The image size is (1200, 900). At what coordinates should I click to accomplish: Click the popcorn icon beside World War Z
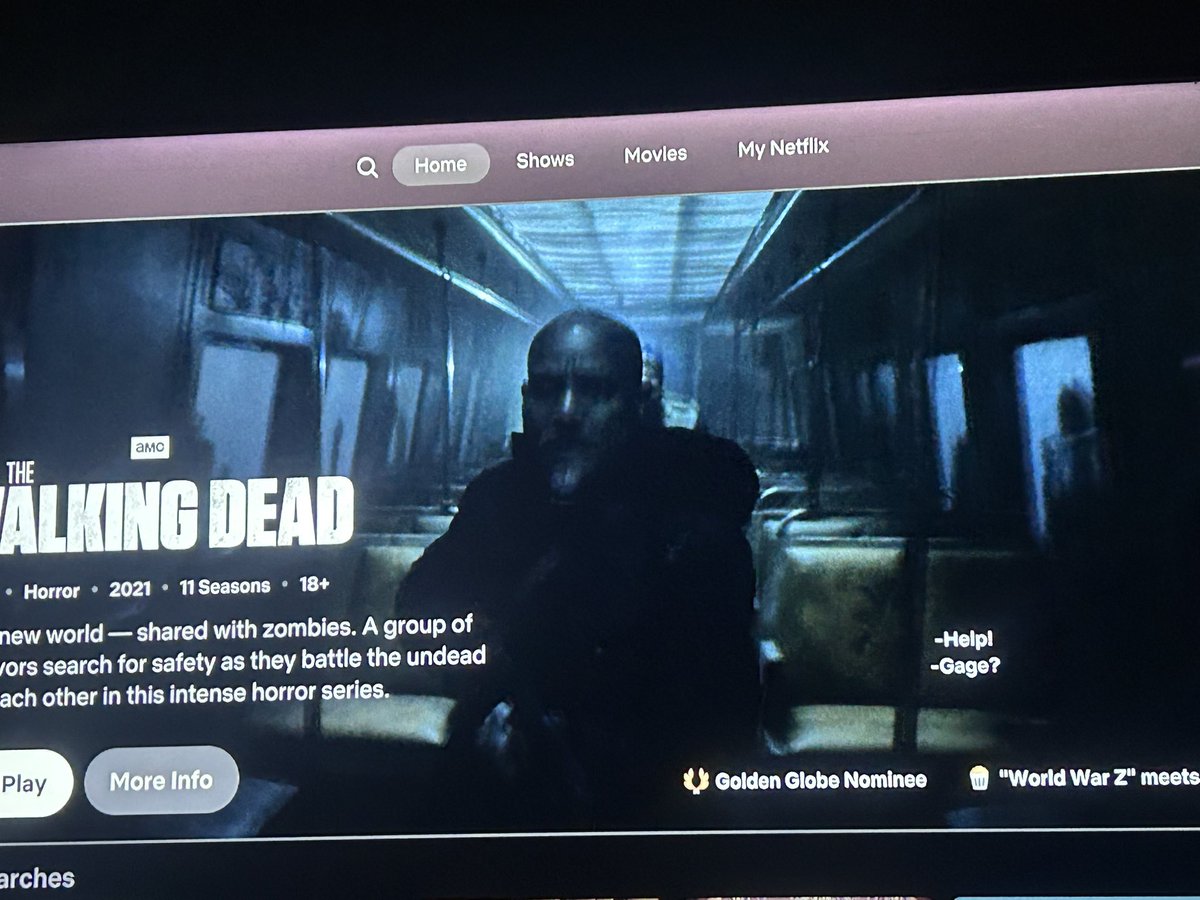click(979, 778)
